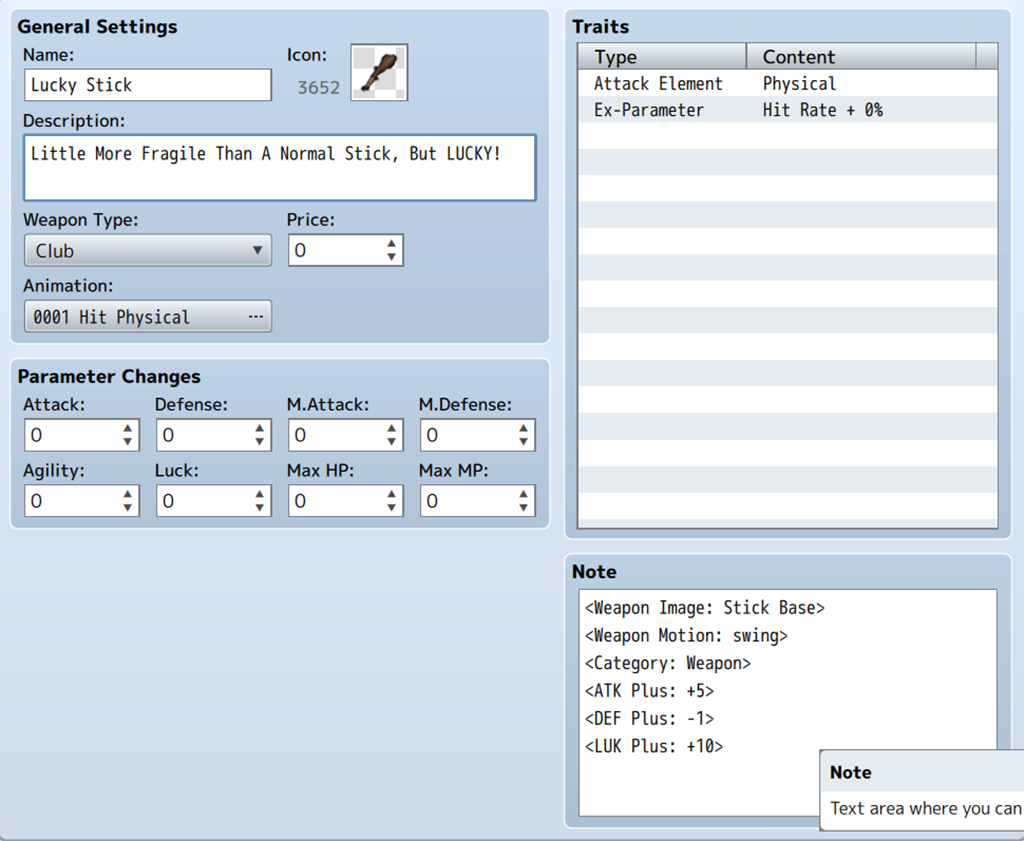Click the Content column header in Traits
Screen dimensions: 1024x841
point(861,57)
